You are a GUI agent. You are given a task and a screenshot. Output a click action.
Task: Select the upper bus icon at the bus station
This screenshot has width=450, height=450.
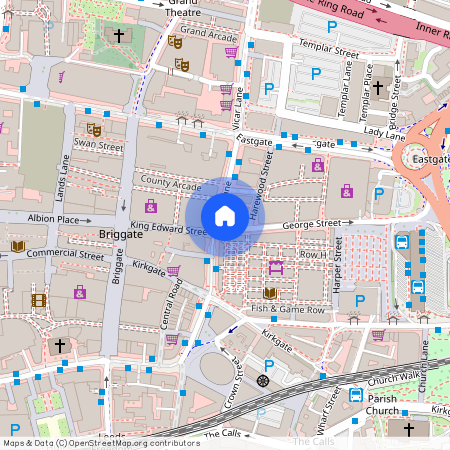pyautogui.click(x=402, y=242)
